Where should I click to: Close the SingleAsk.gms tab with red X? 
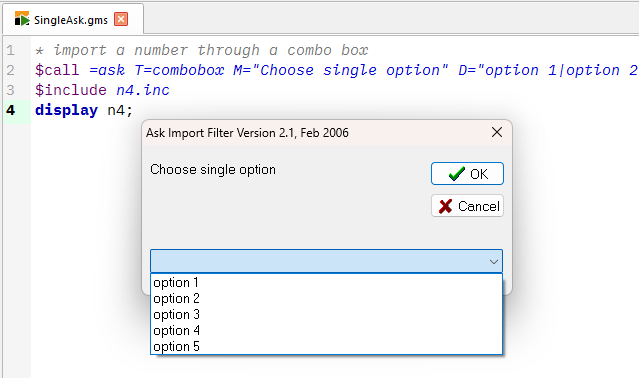pyautogui.click(x=121, y=19)
